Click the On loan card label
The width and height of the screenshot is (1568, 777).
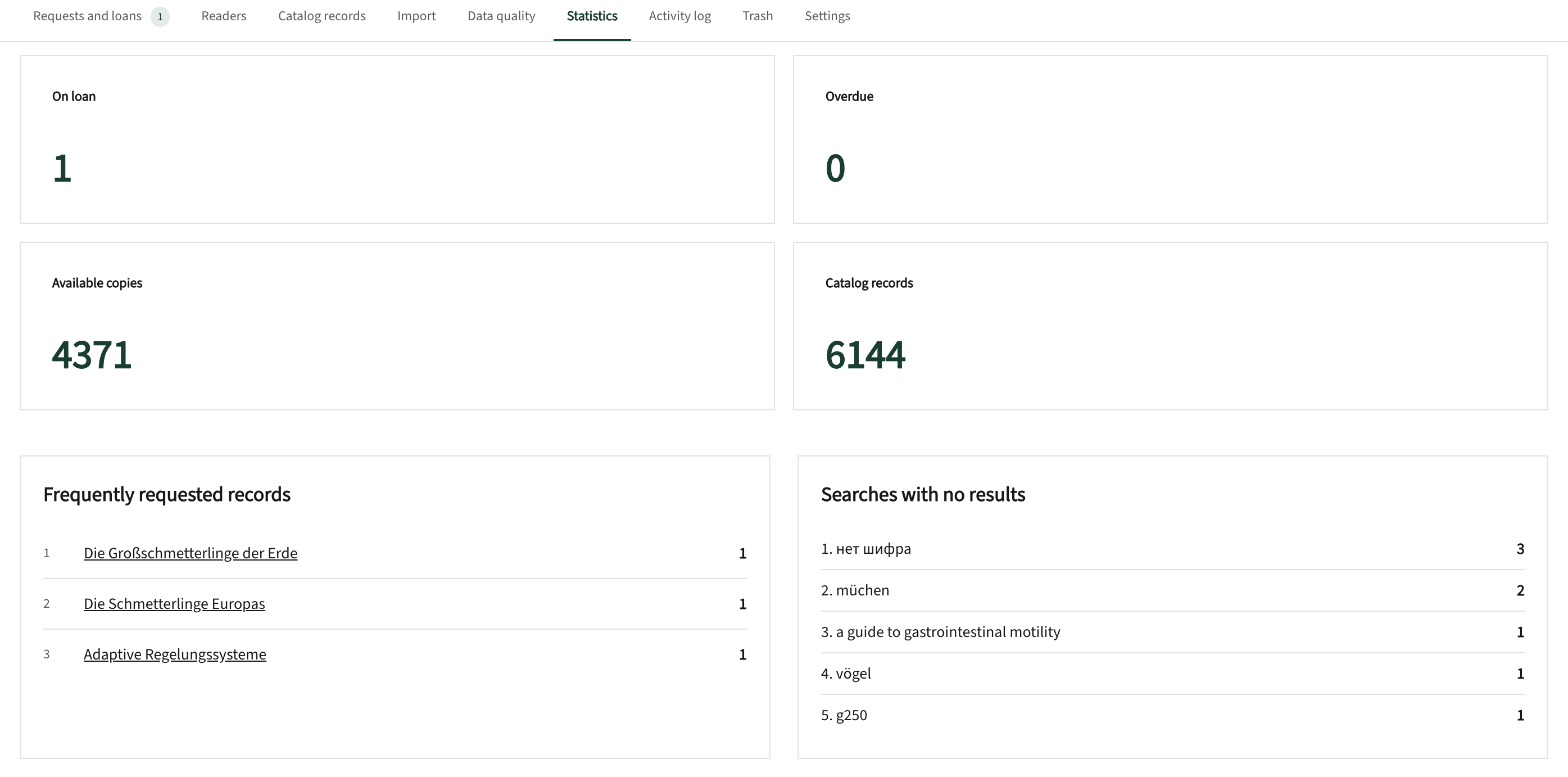[74, 96]
